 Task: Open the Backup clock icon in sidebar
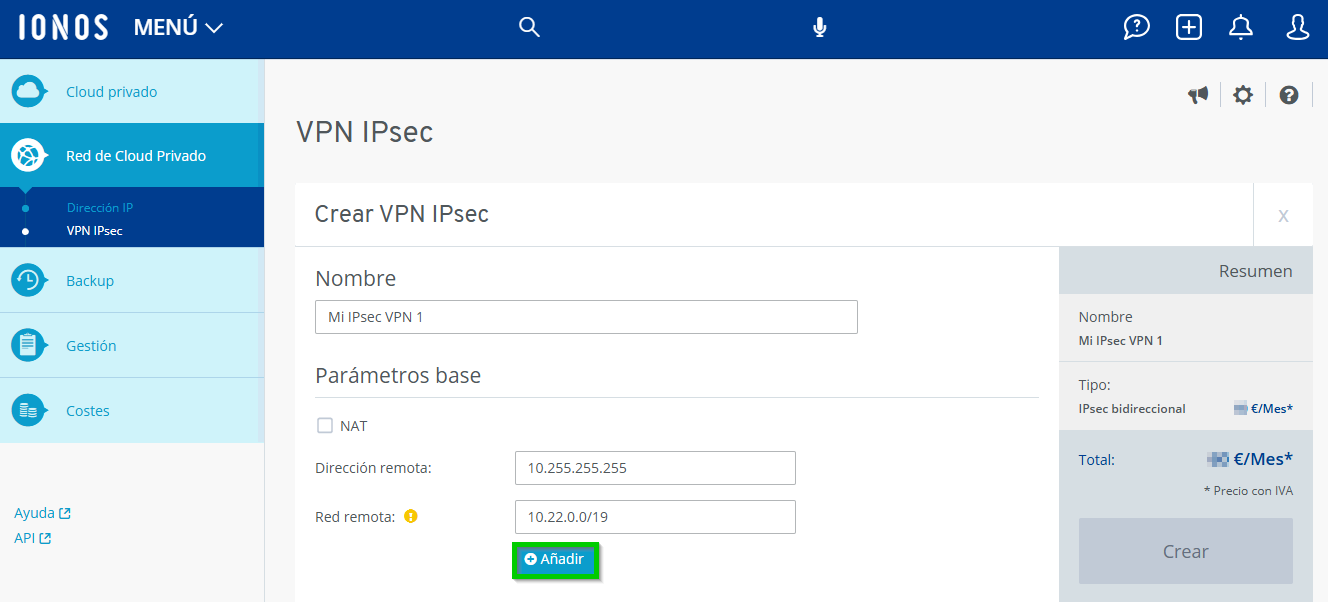coord(29,280)
